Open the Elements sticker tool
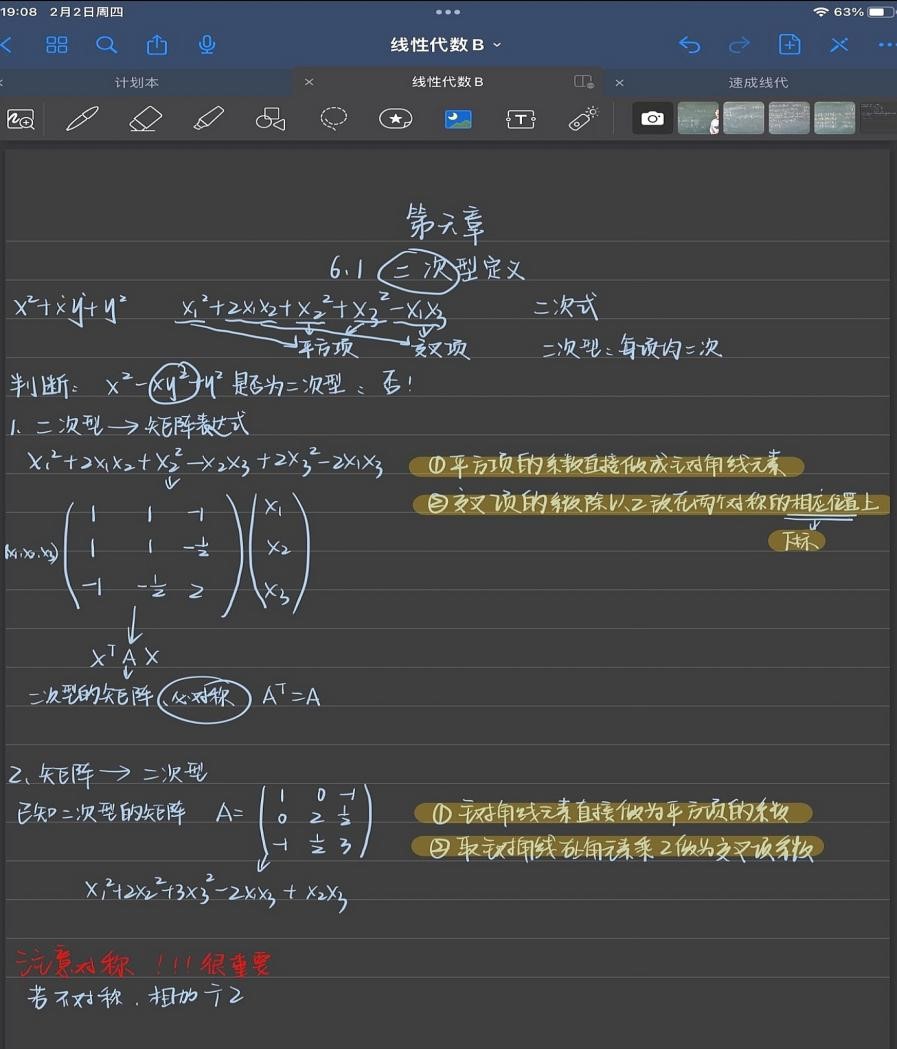This screenshot has width=897, height=1049. click(x=396, y=119)
